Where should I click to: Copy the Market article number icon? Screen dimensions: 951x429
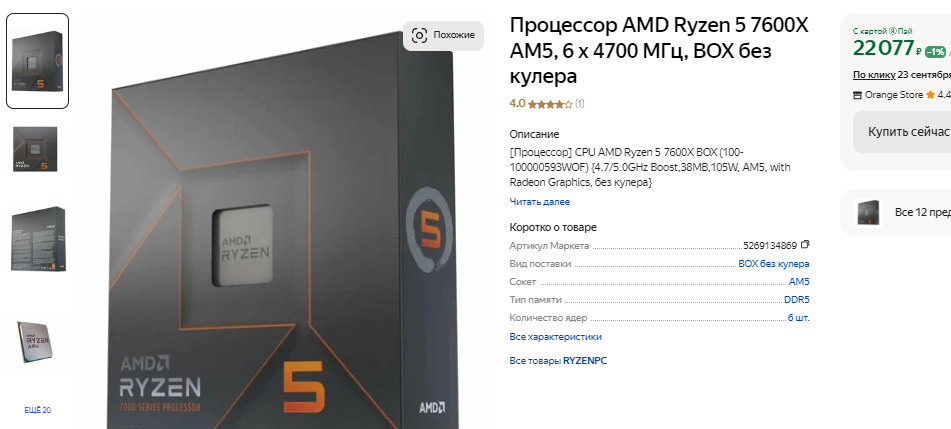click(805, 245)
